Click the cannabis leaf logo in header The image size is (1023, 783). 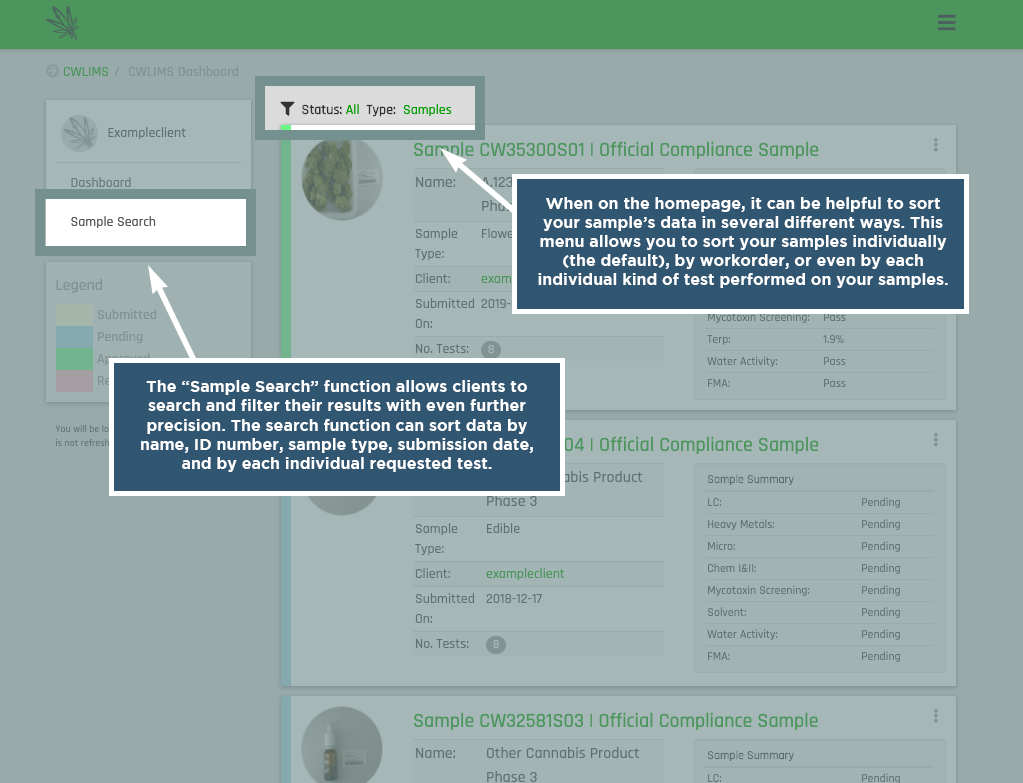click(63, 23)
